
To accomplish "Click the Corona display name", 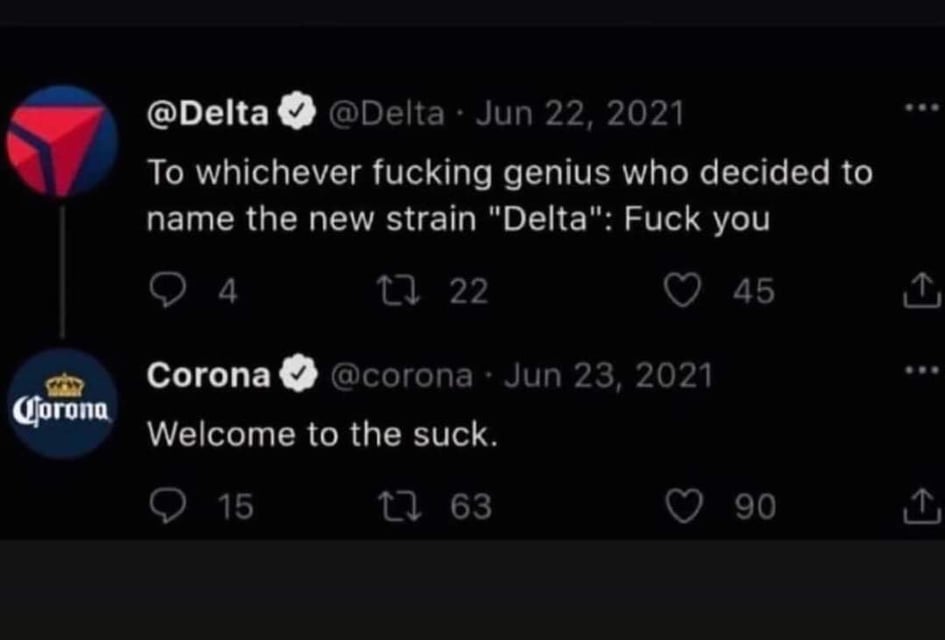I will point(209,376).
